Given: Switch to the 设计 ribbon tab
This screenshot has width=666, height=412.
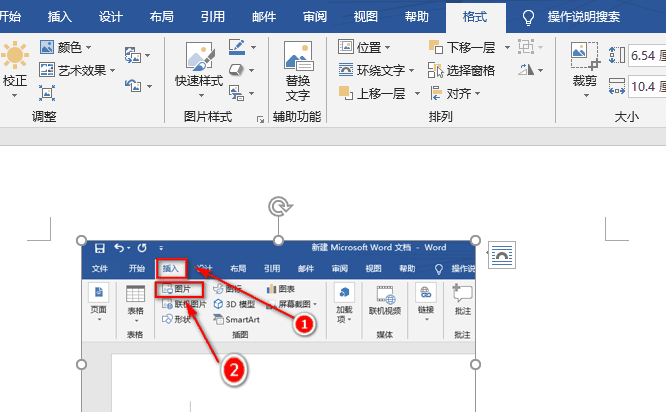Looking at the screenshot, I should tap(110, 17).
